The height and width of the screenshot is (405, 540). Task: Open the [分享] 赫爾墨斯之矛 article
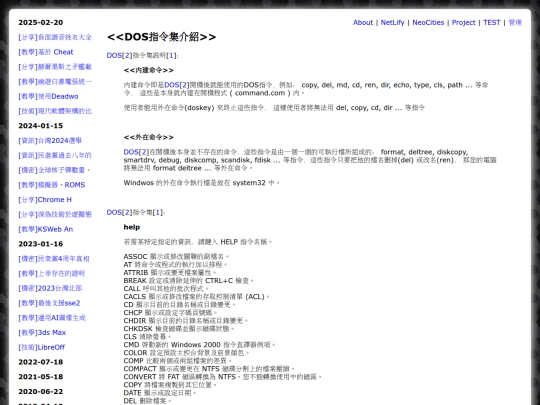(55, 67)
